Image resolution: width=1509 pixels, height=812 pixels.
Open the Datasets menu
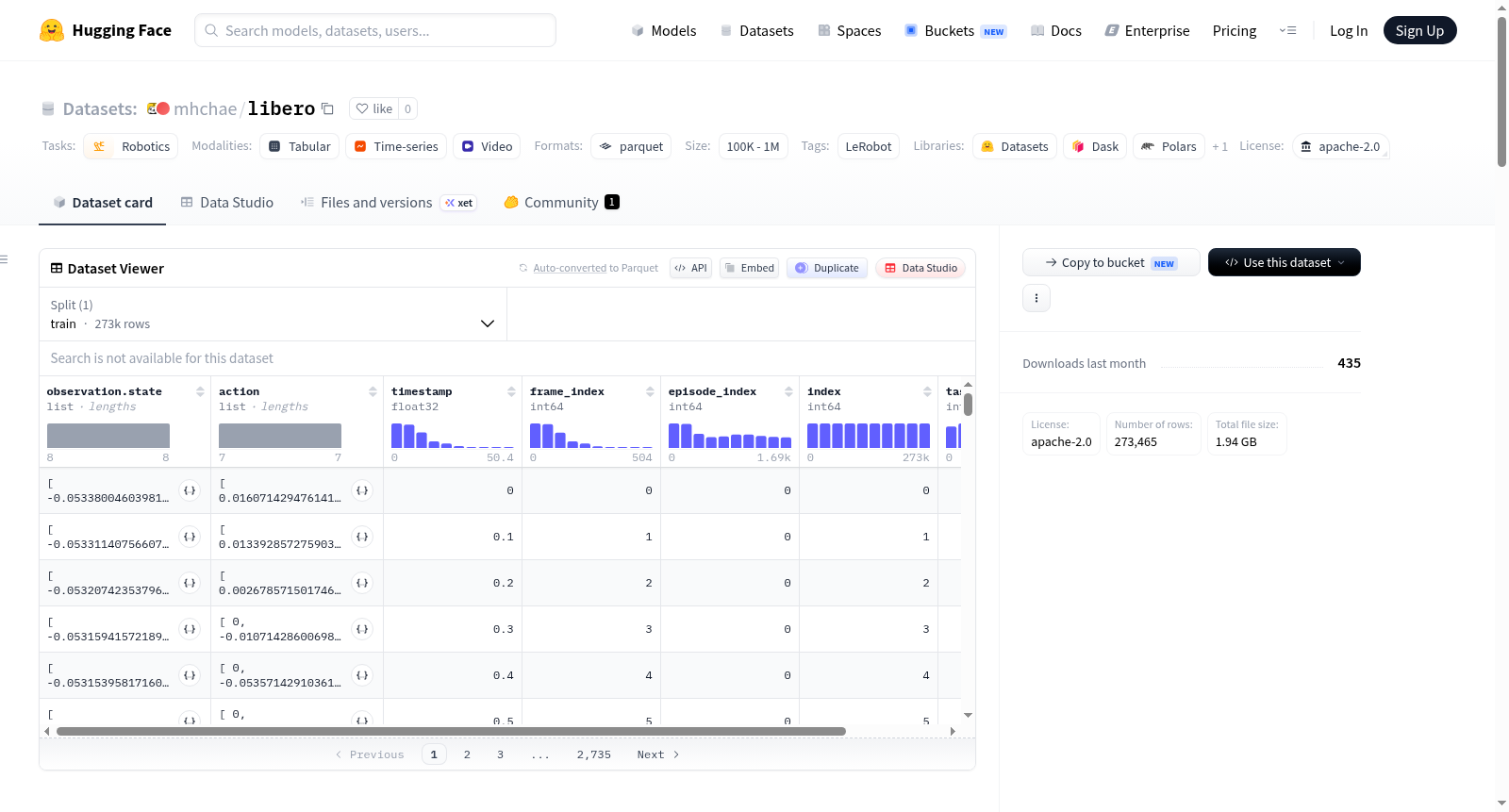point(757,30)
